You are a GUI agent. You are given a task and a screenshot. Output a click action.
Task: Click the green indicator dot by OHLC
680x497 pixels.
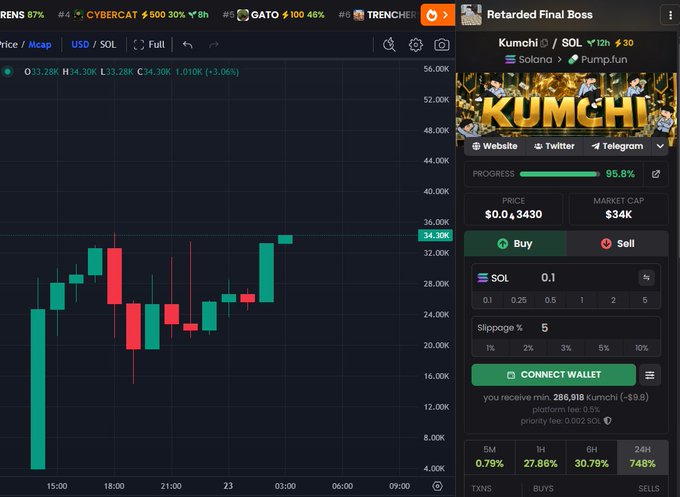(7, 72)
